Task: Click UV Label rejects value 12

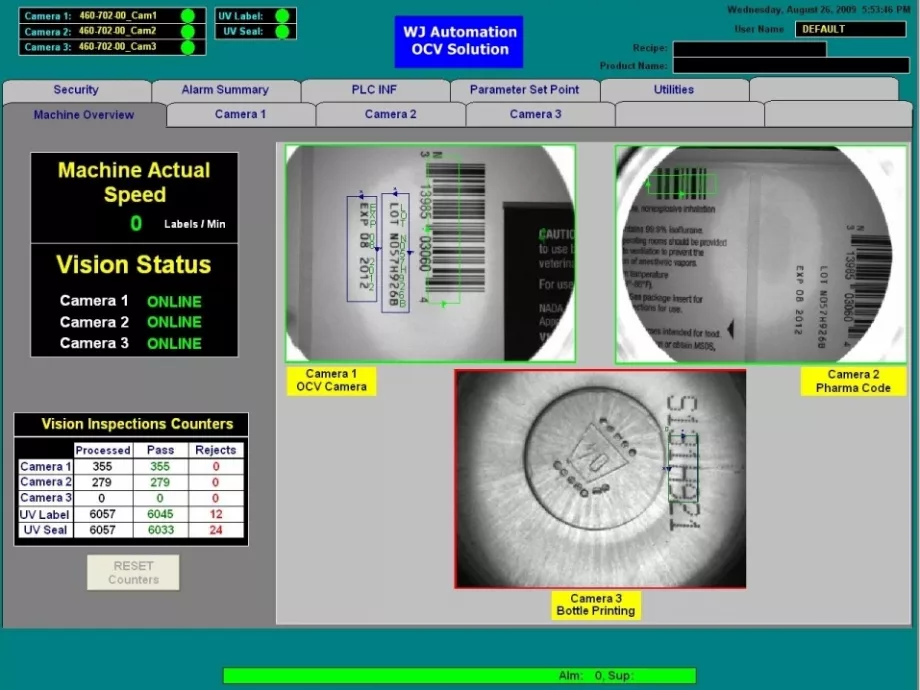Action: [216, 514]
